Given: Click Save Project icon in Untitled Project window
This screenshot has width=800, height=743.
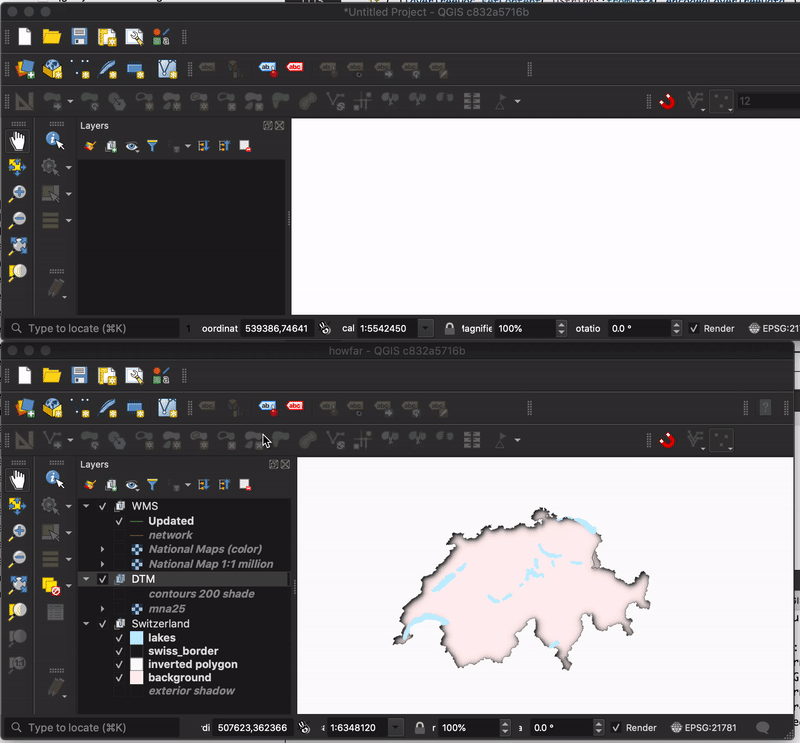Looking at the screenshot, I should click(79, 37).
